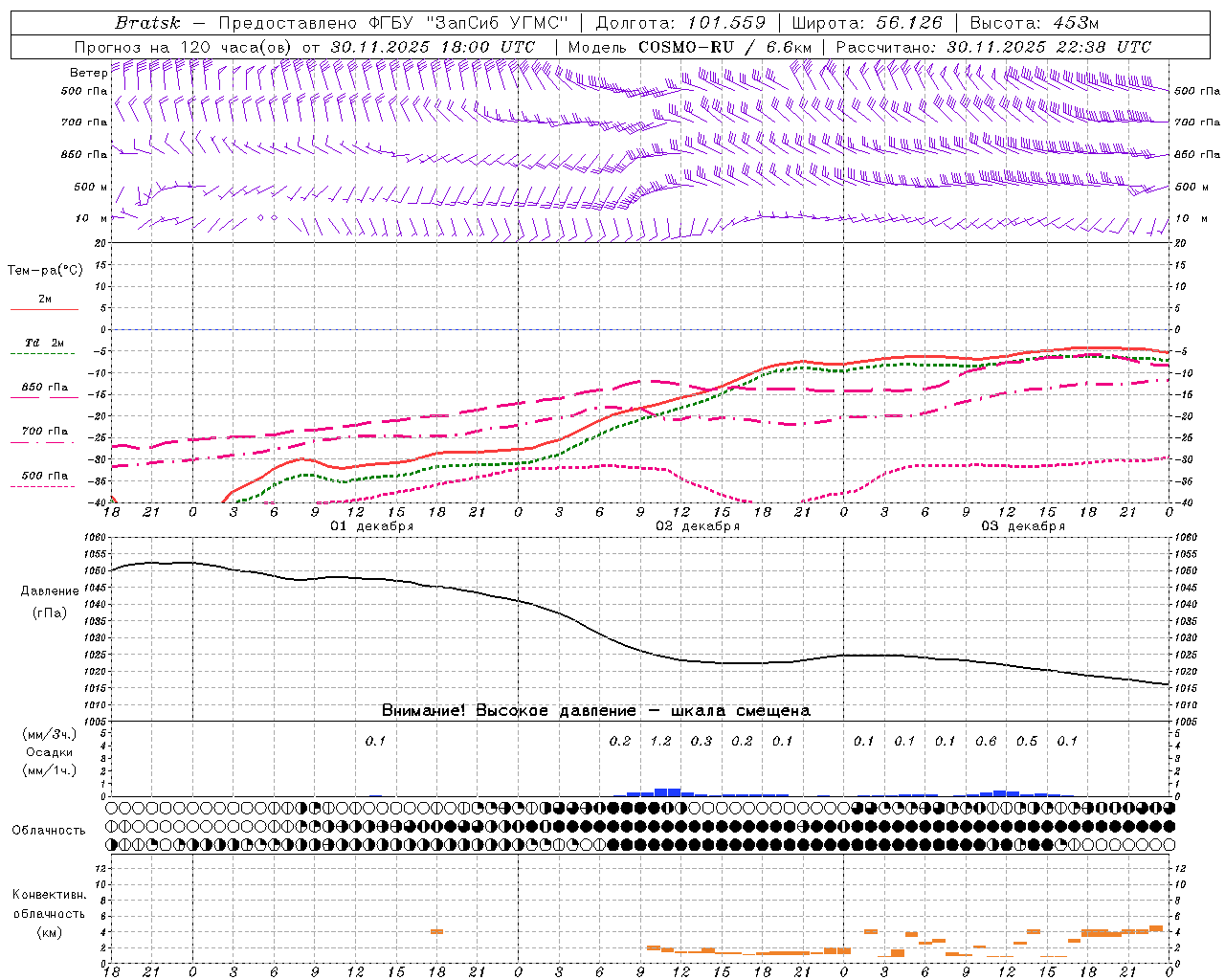
Task: Click the "0.6" three-hour precipitation value
Action: [x=986, y=741]
